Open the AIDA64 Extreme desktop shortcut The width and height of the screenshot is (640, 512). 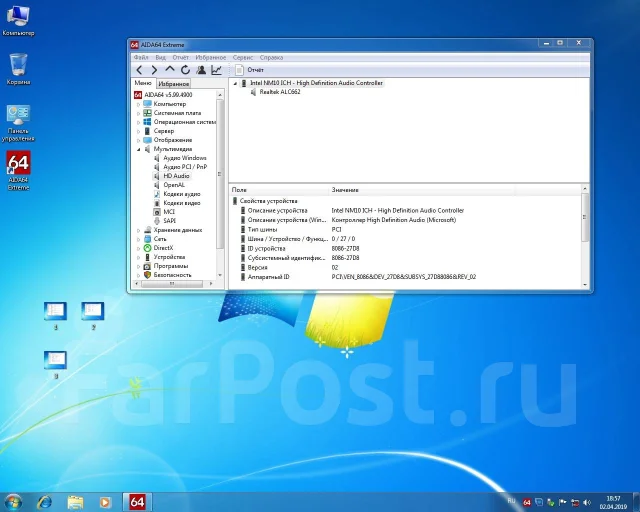point(18,171)
